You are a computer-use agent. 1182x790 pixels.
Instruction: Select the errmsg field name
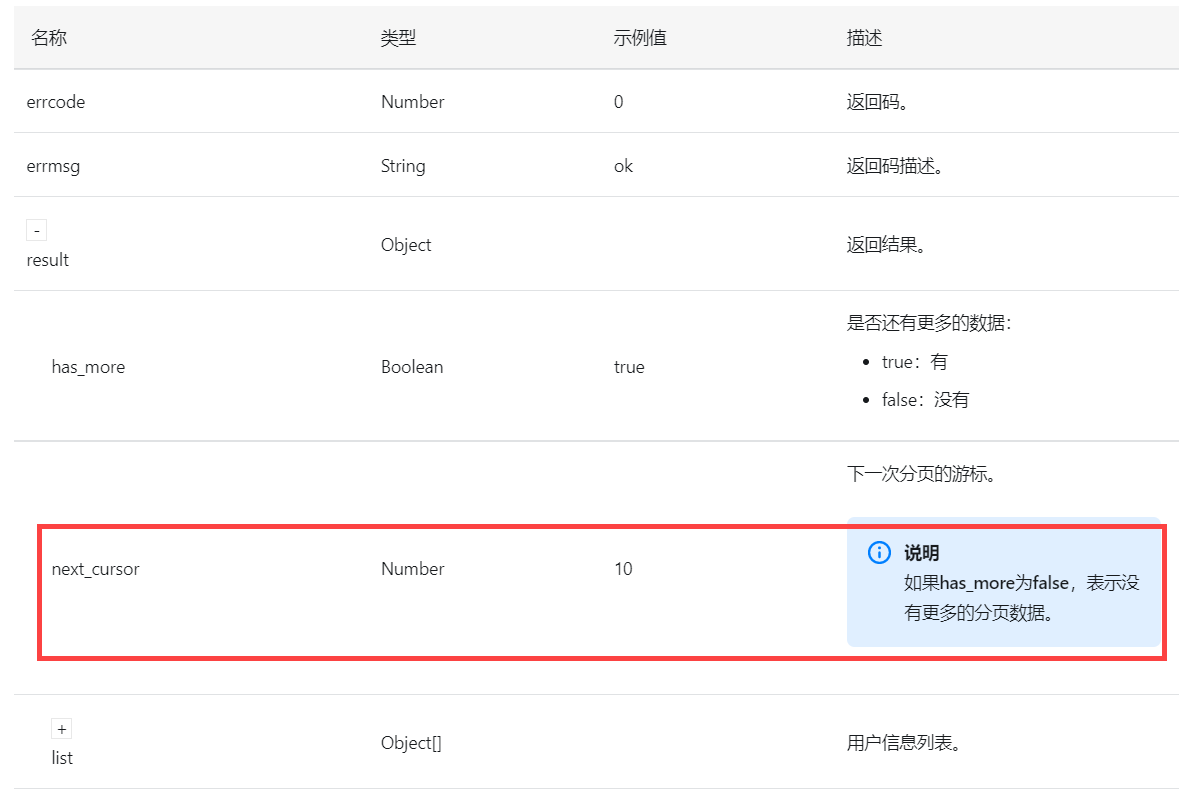[x=53, y=166]
